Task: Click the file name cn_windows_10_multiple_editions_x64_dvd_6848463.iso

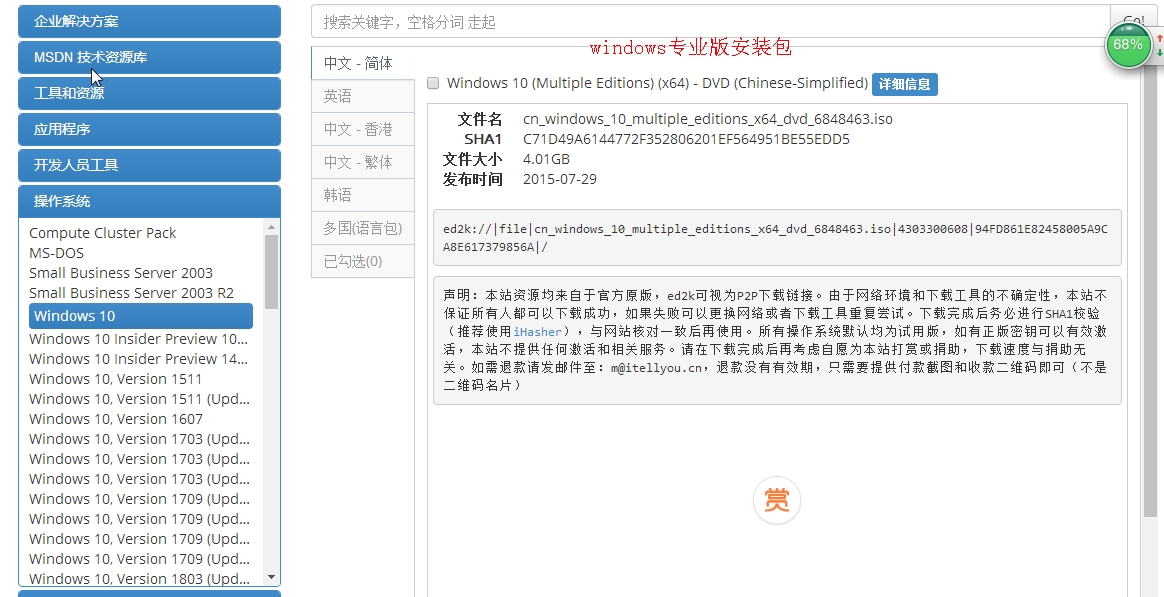Action: [707, 119]
